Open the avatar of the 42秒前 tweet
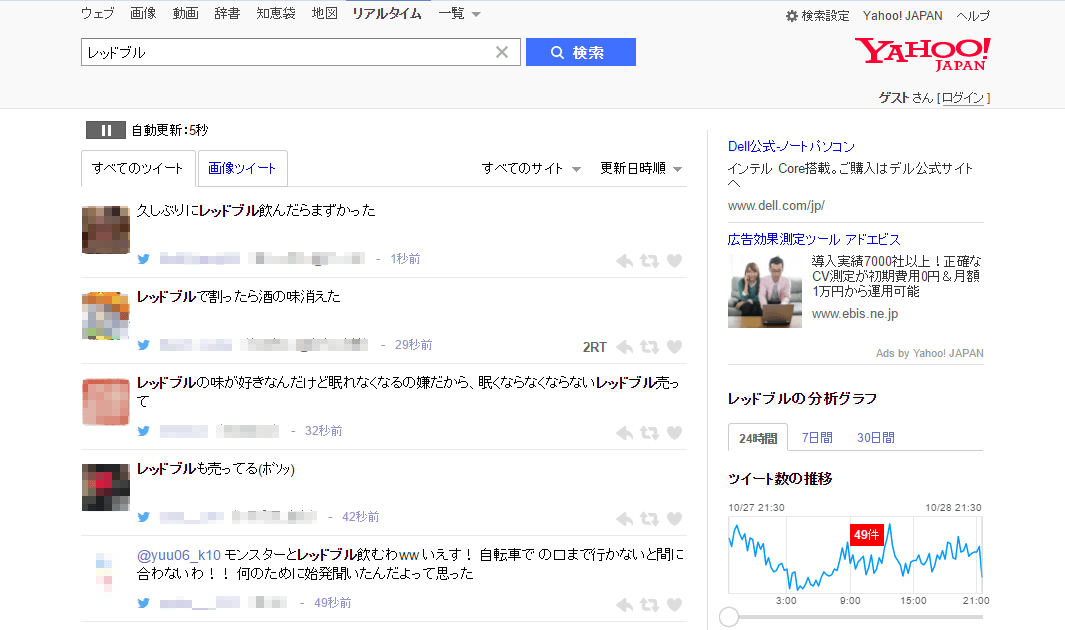This screenshot has width=1065, height=630. (x=106, y=487)
